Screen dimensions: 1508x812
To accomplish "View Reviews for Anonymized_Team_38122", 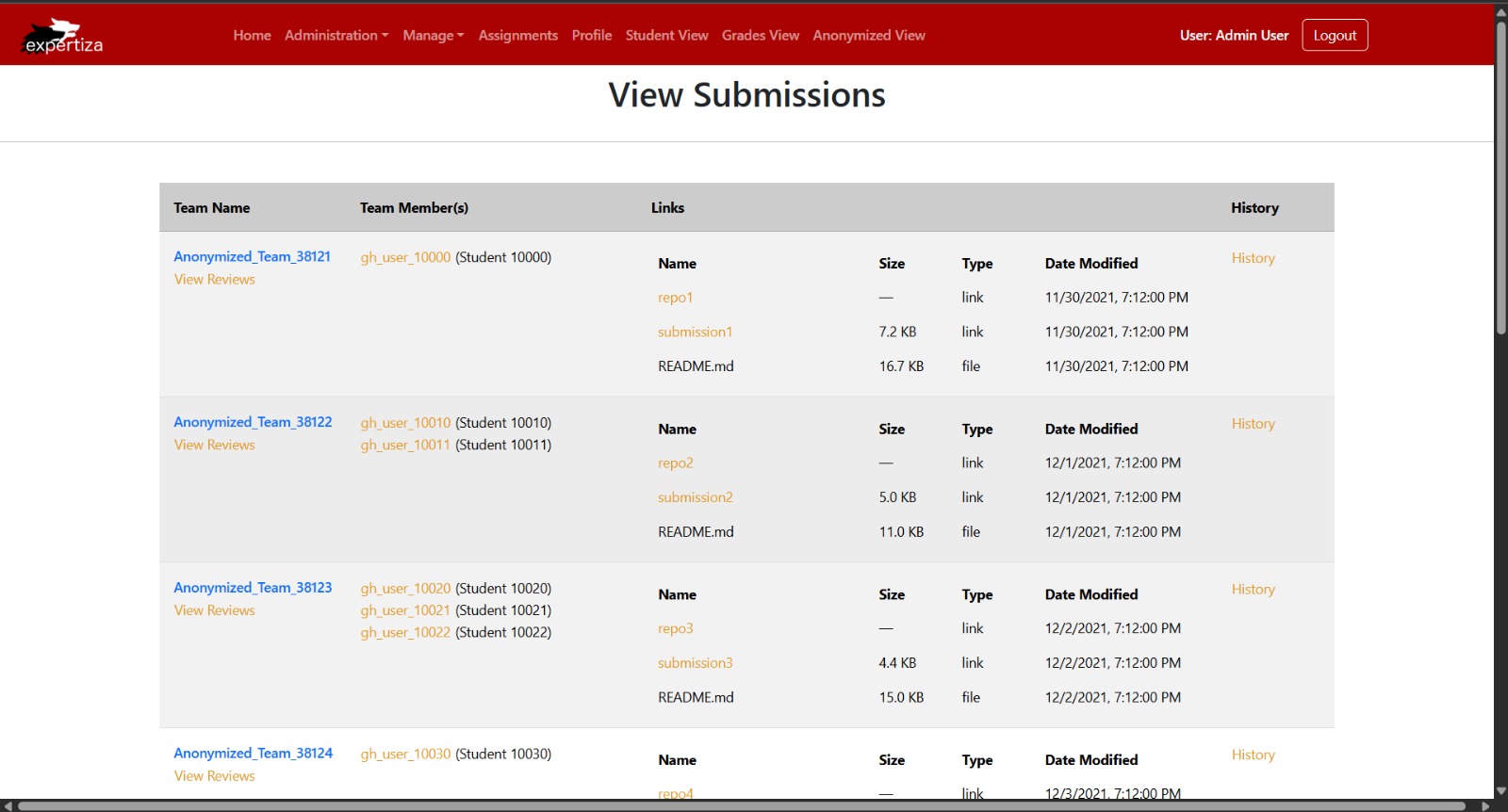I will [x=214, y=445].
